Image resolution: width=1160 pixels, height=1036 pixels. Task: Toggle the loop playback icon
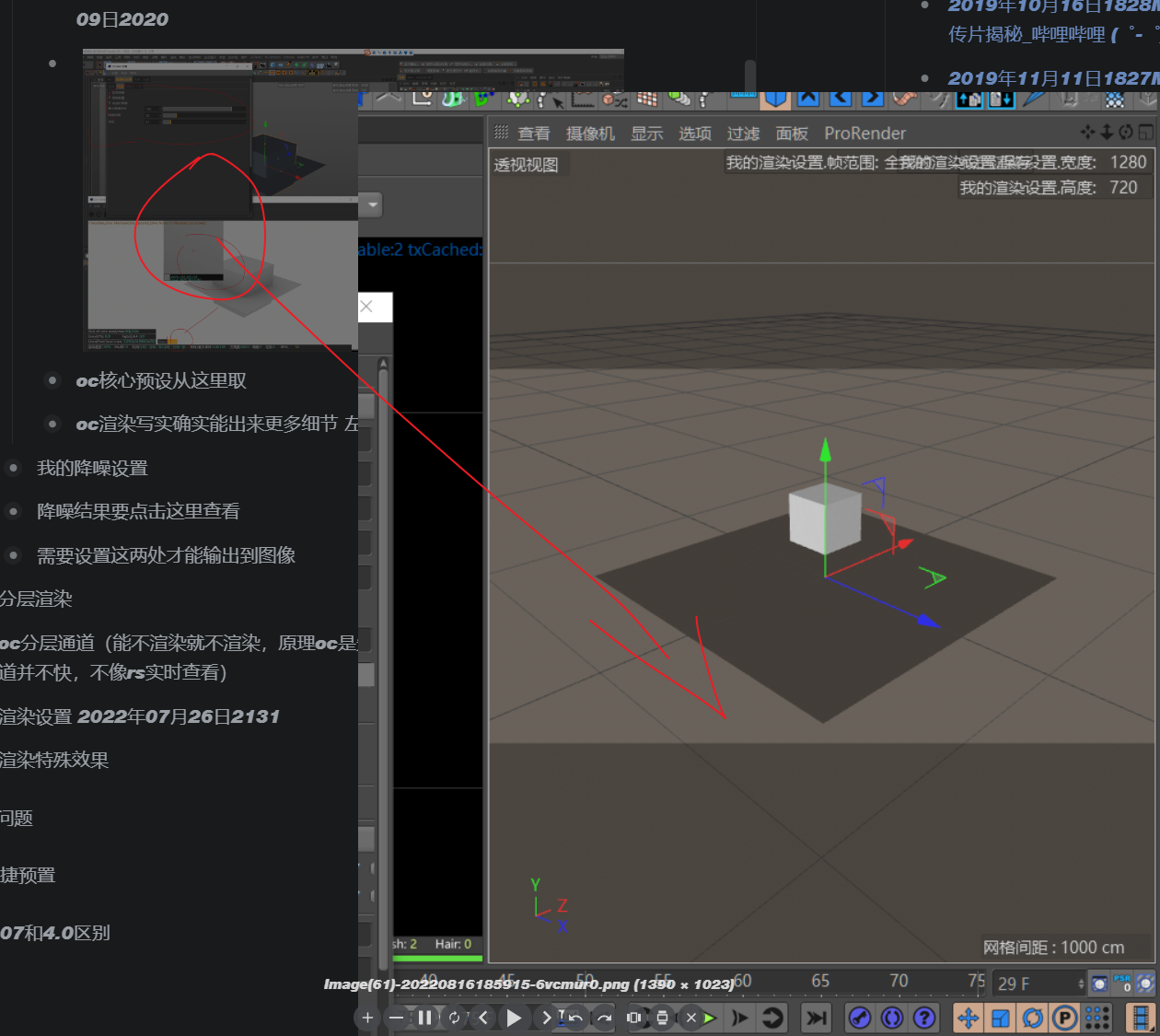(x=773, y=1018)
